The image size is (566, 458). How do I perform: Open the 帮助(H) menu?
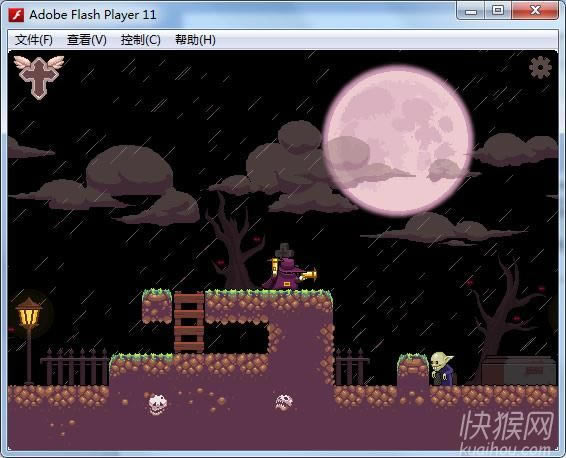pos(195,40)
